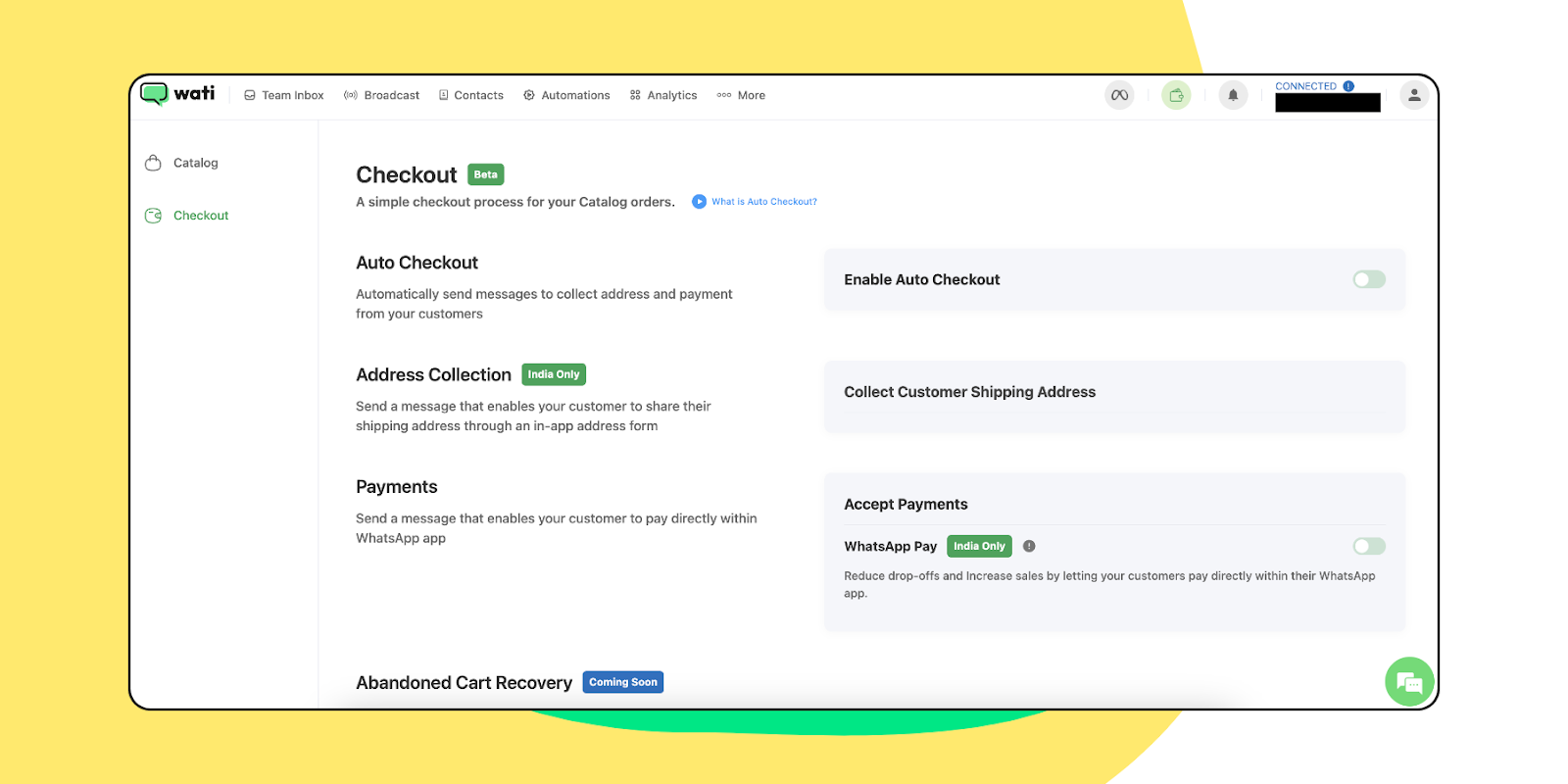This screenshot has width=1568, height=784.
Task: Click India Only badge next to Address Collection
Action: coord(554,374)
